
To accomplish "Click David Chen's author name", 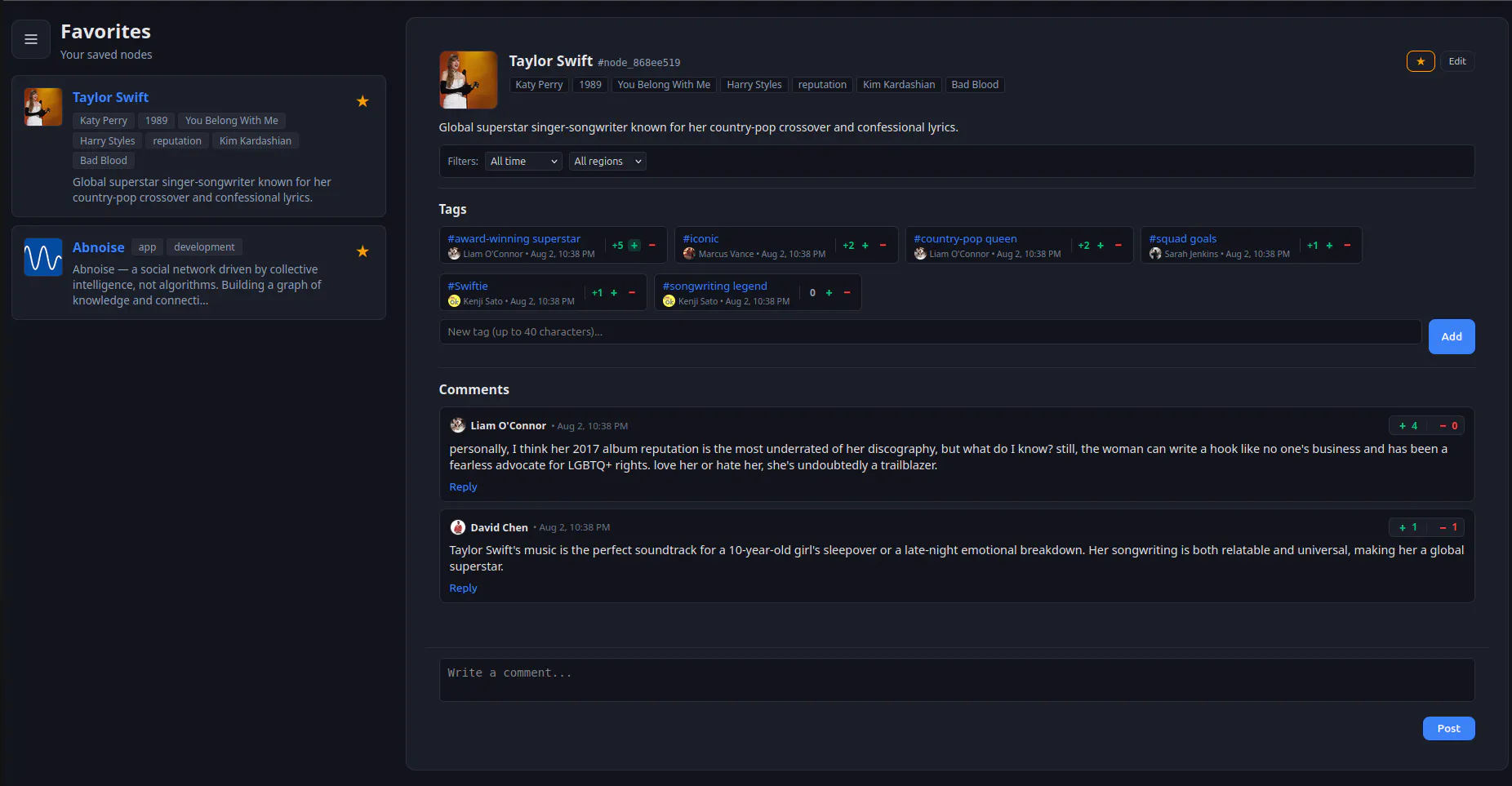I will [499, 528].
